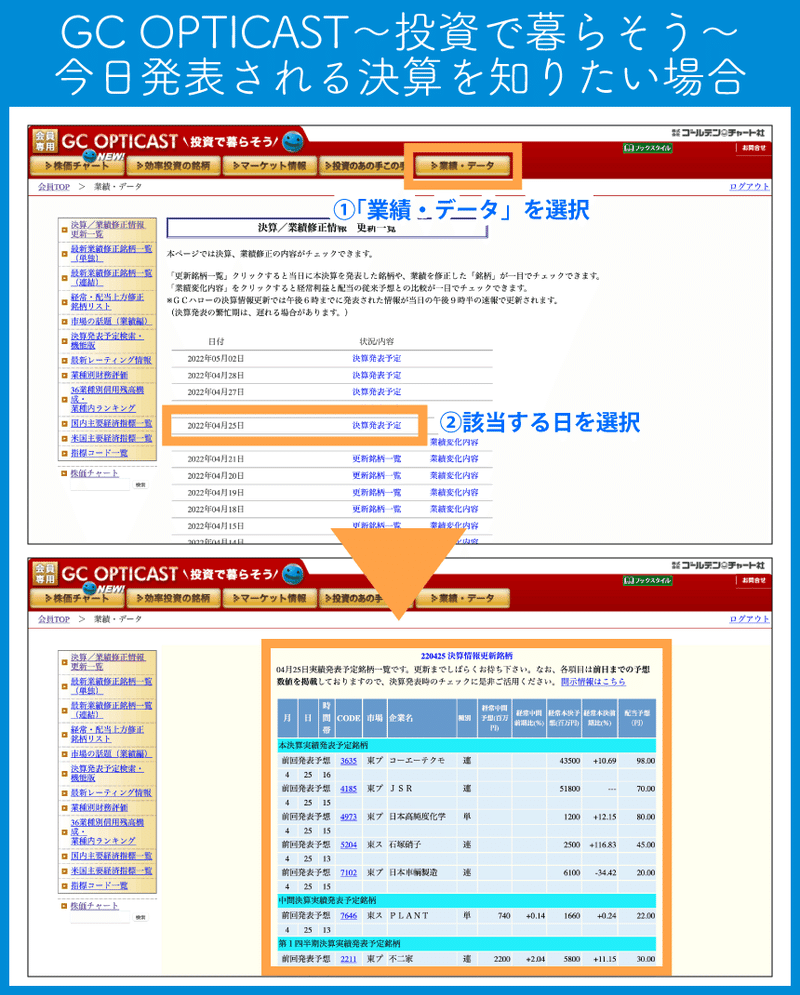Viewport: 800px width, 995px height.
Task: Open stock code 7102 日本車輌製造
Action: [348, 873]
